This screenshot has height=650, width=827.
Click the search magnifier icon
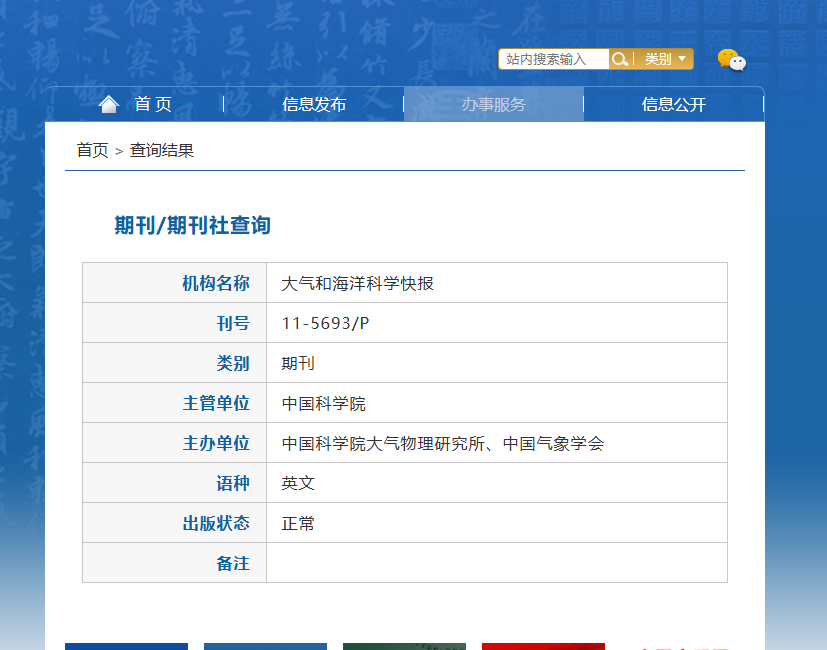click(x=619, y=59)
